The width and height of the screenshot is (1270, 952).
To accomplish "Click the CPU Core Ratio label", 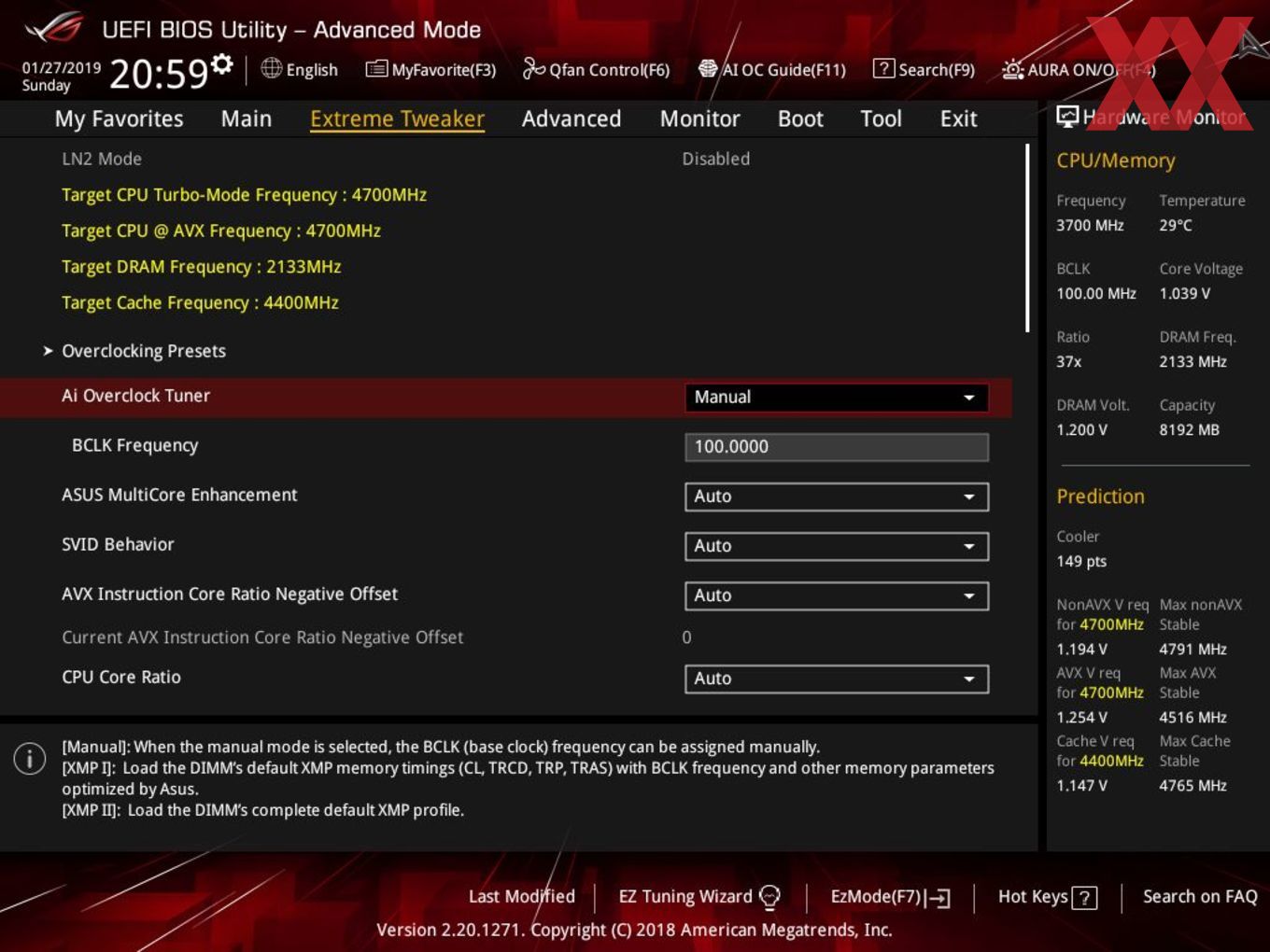I will coord(121,677).
